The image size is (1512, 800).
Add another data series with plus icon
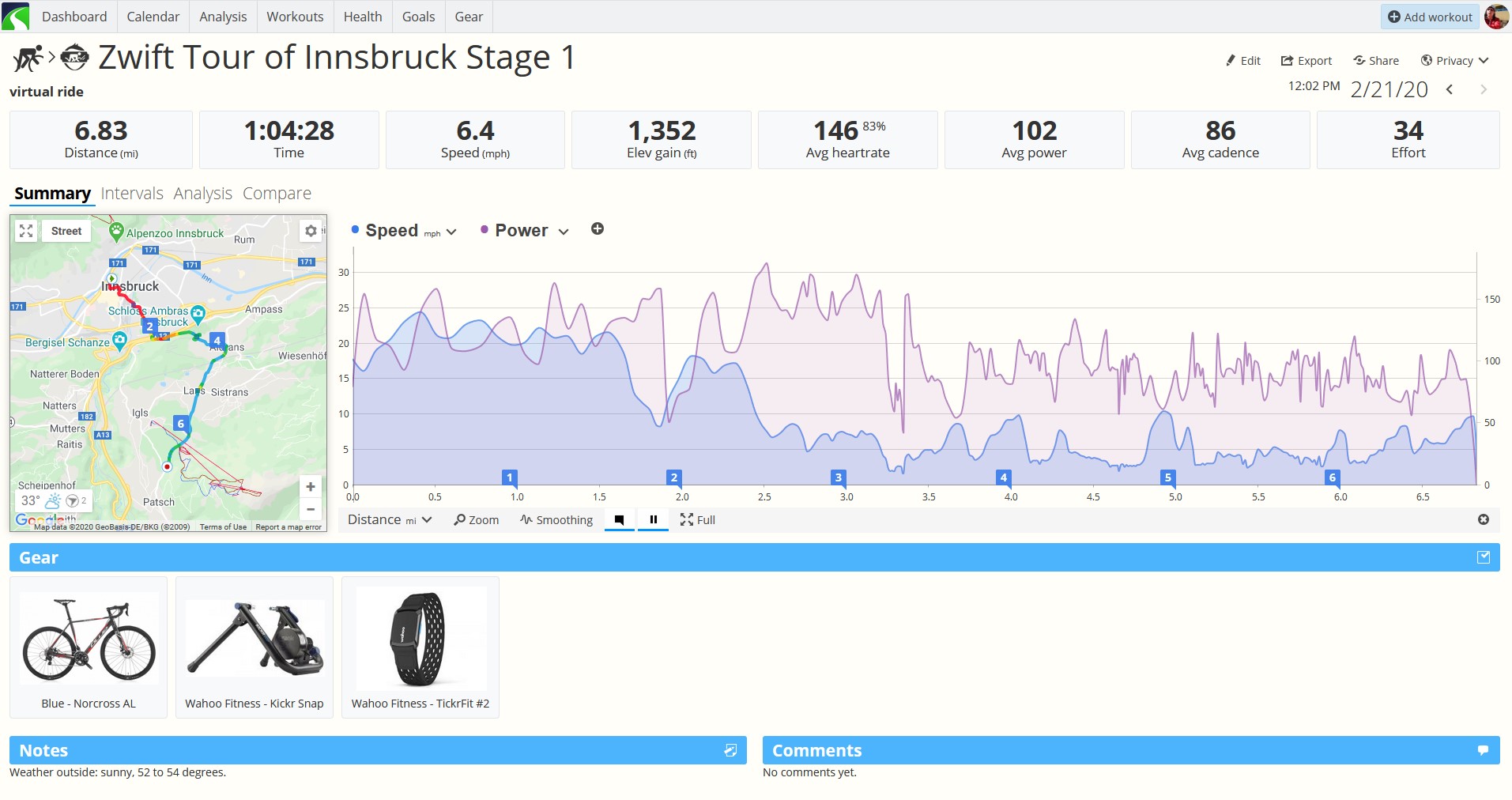[x=598, y=229]
